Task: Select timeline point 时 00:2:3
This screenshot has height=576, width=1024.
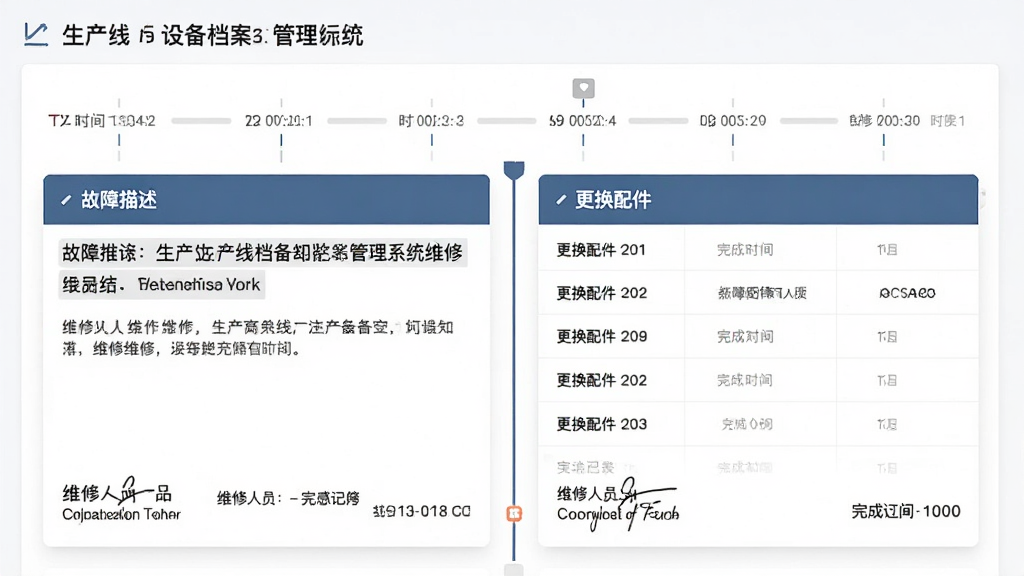Action: [x=431, y=121]
